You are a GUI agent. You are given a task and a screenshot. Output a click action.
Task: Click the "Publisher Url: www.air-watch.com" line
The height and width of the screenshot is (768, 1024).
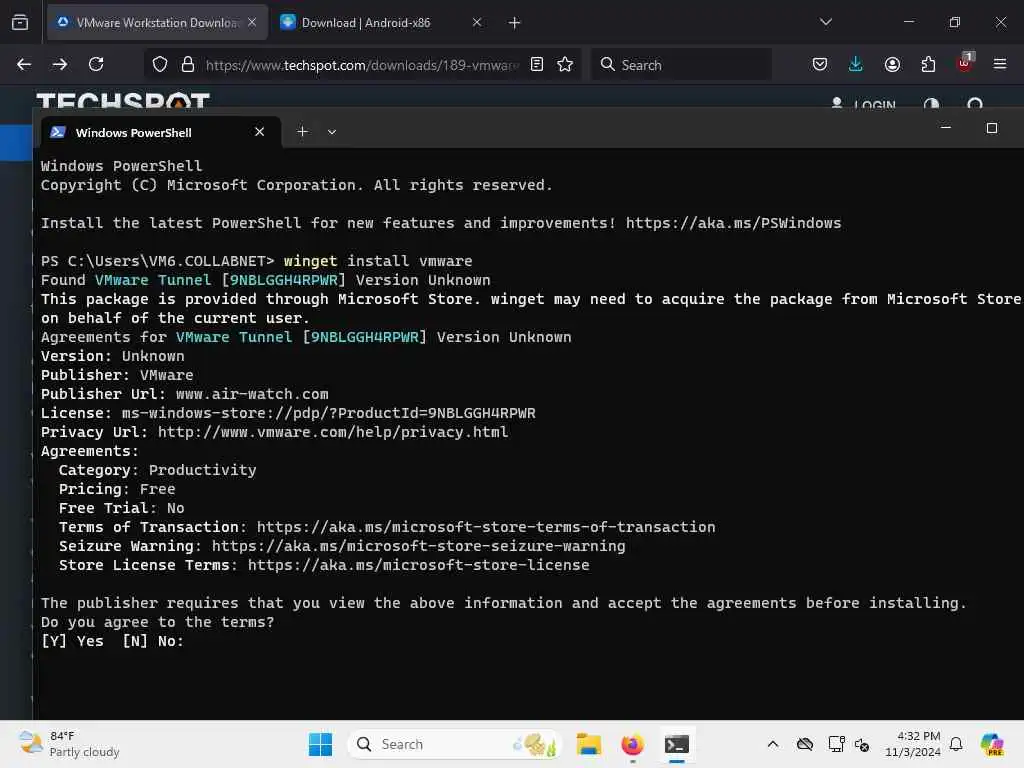[x=185, y=394]
